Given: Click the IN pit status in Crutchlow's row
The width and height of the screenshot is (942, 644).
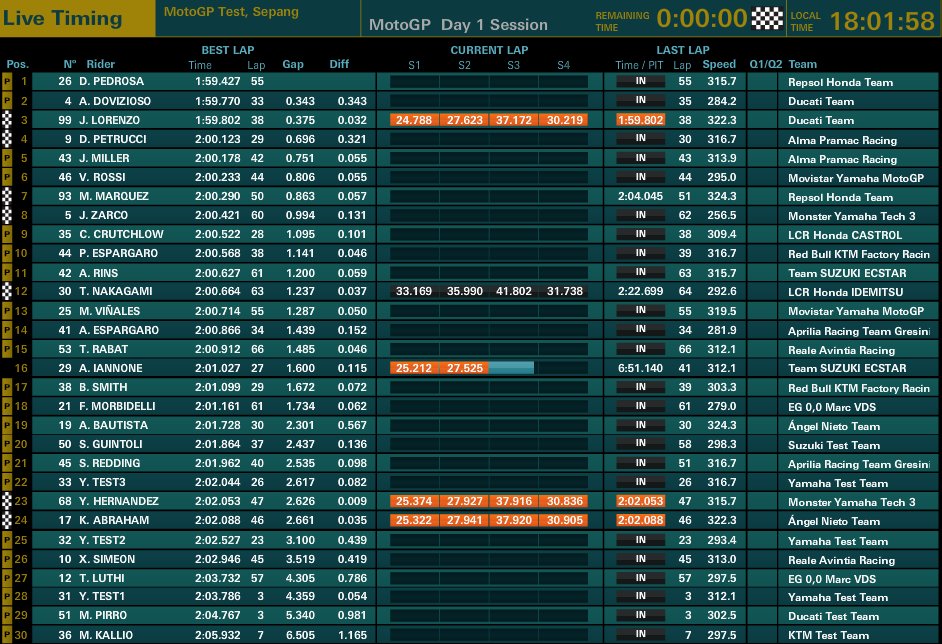Looking at the screenshot, I should point(640,234).
